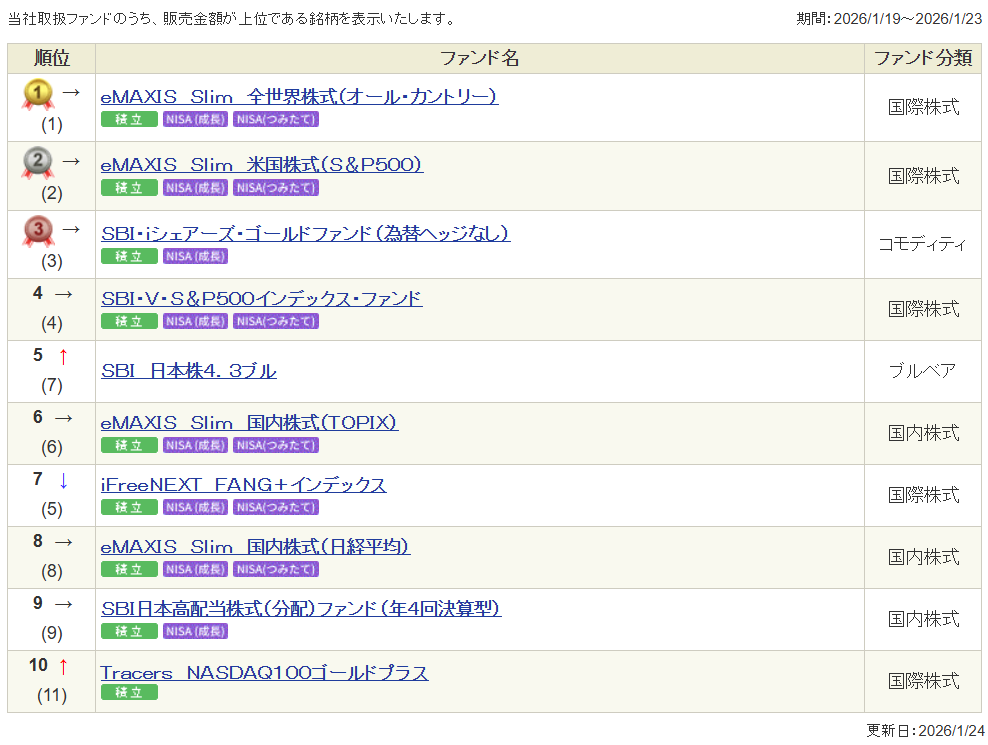Click the silver rank 2 medal icon

pyautogui.click(x=38, y=162)
